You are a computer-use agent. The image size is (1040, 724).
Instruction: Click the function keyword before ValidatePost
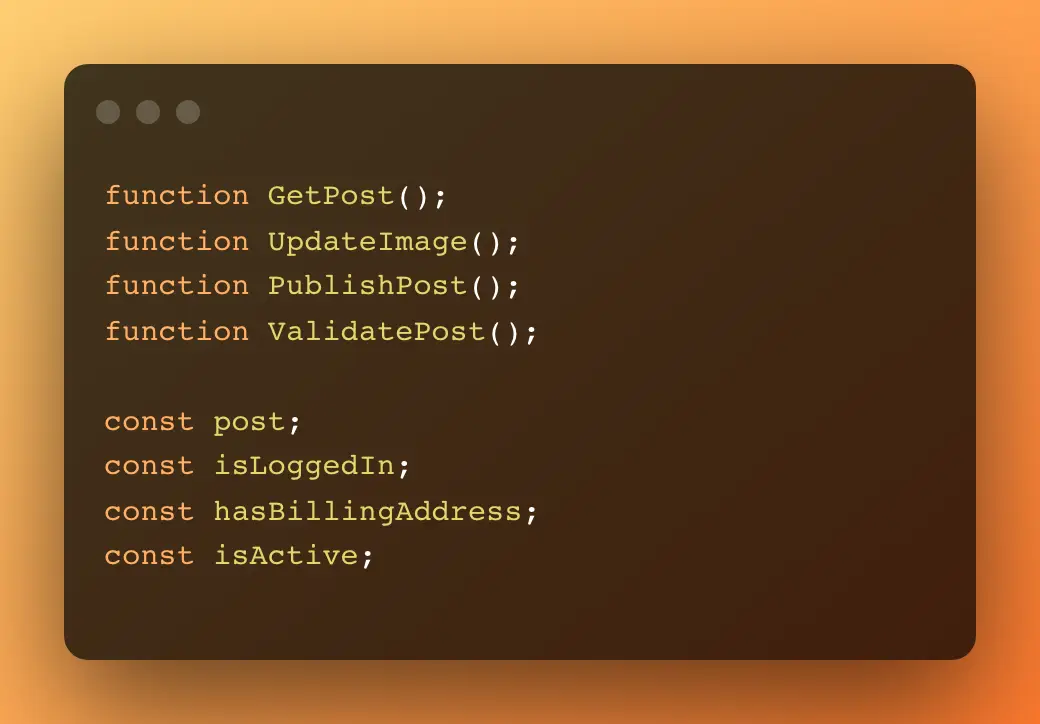177,331
